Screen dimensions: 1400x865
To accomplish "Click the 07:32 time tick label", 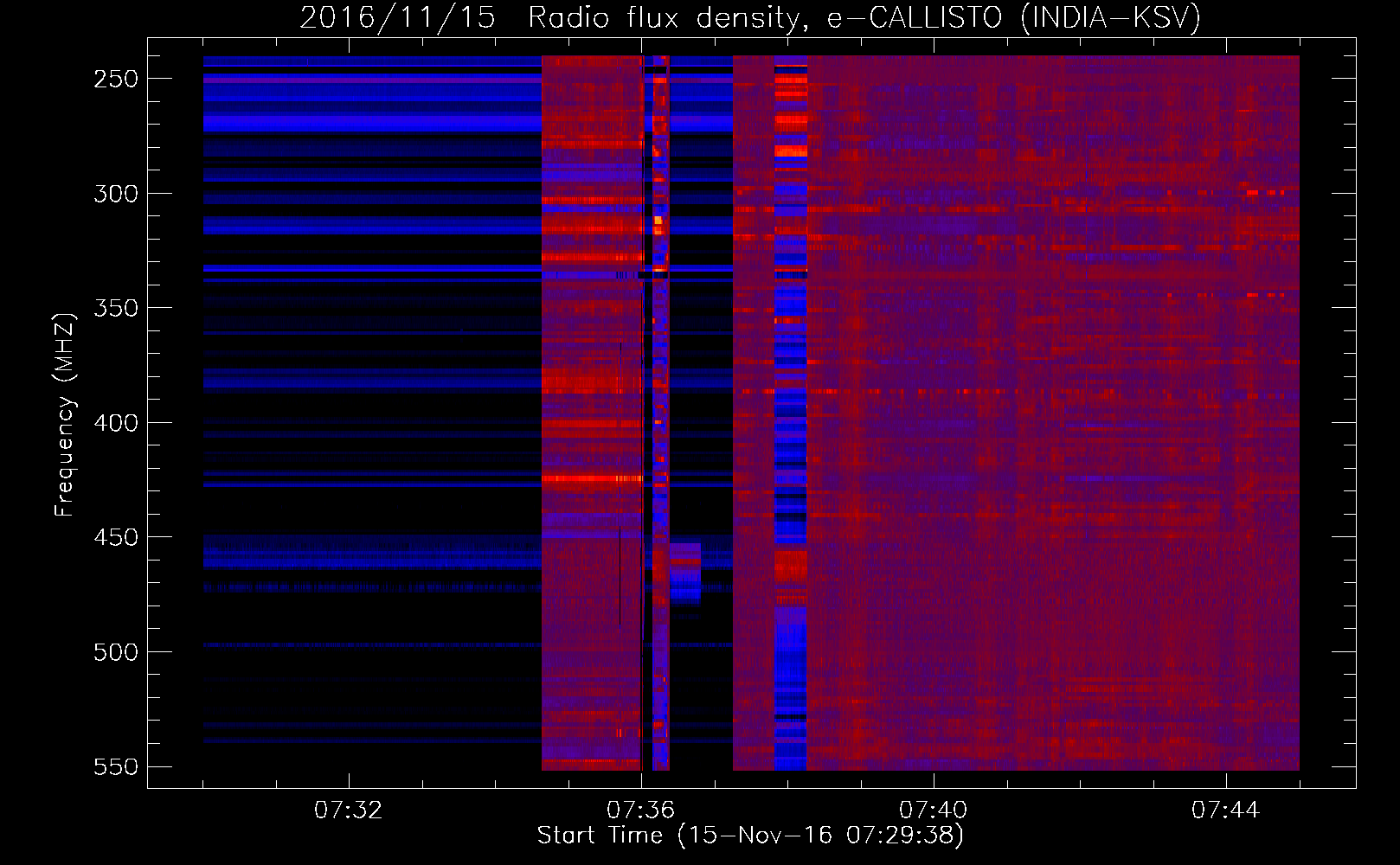I will click(x=349, y=811).
